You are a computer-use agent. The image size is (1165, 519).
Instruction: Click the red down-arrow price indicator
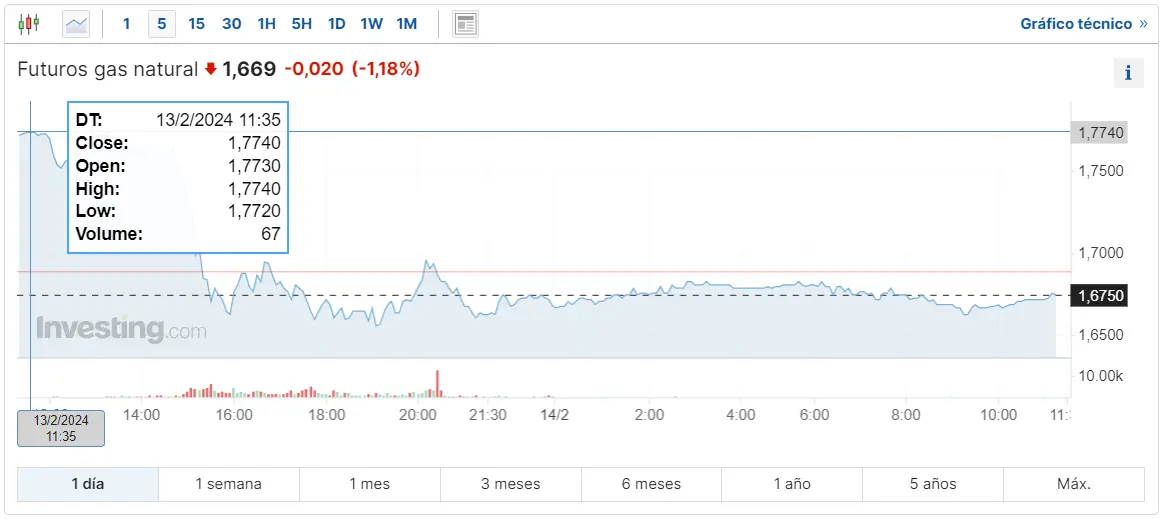point(210,69)
